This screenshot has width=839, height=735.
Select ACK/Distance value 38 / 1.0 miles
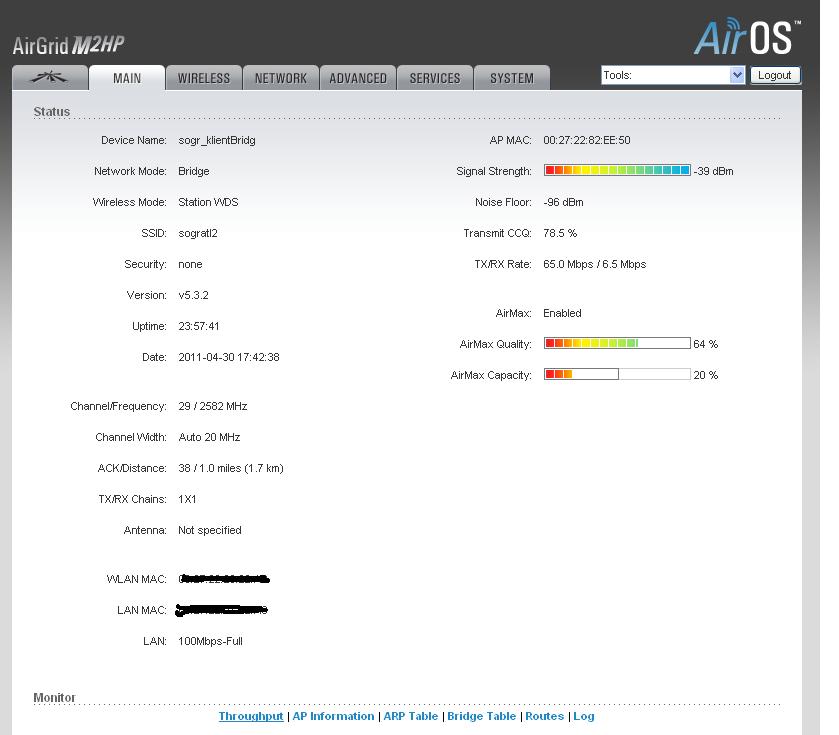[x=210, y=469]
